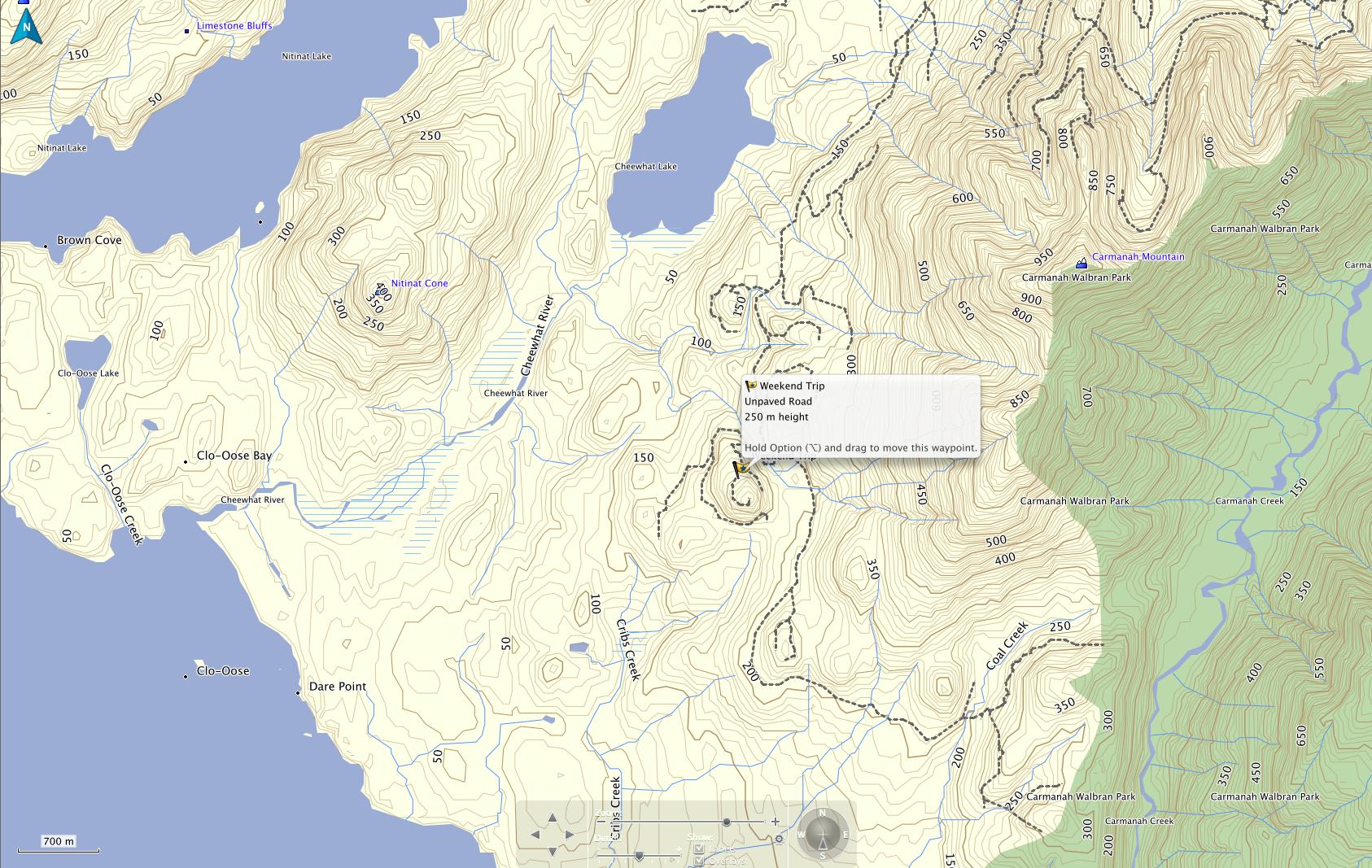Image resolution: width=1372 pixels, height=868 pixels.
Task: Open map settings gear icon
Action: pyautogui.click(x=779, y=839)
